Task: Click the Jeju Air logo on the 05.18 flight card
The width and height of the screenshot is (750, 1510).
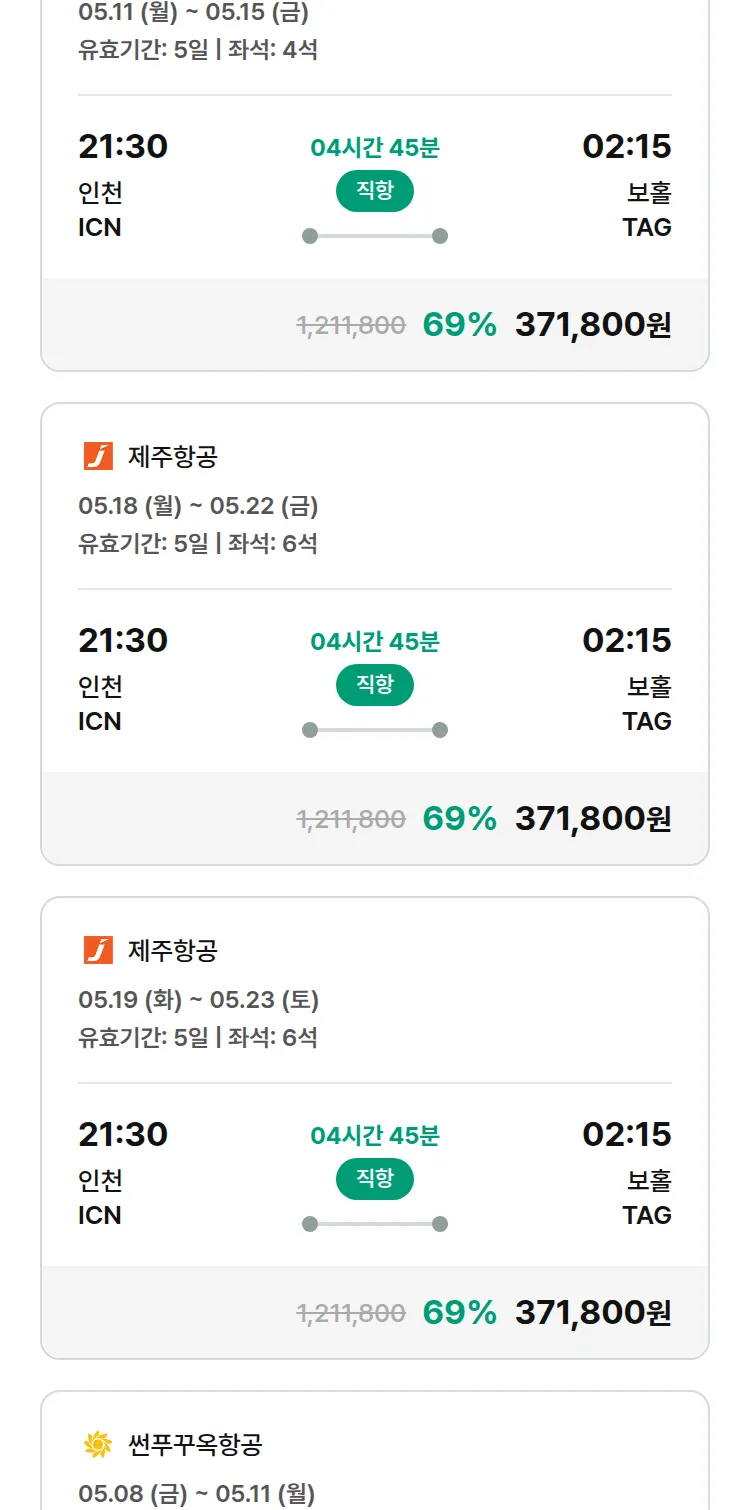Action: (98, 457)
